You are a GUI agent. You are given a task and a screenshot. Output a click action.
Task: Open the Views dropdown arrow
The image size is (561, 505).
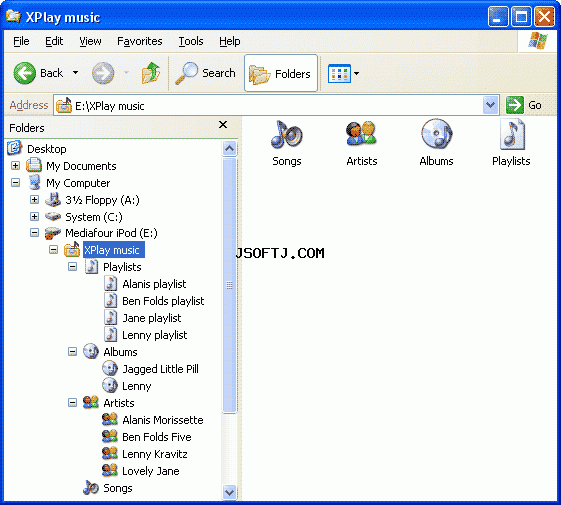(x=356, y=73)
